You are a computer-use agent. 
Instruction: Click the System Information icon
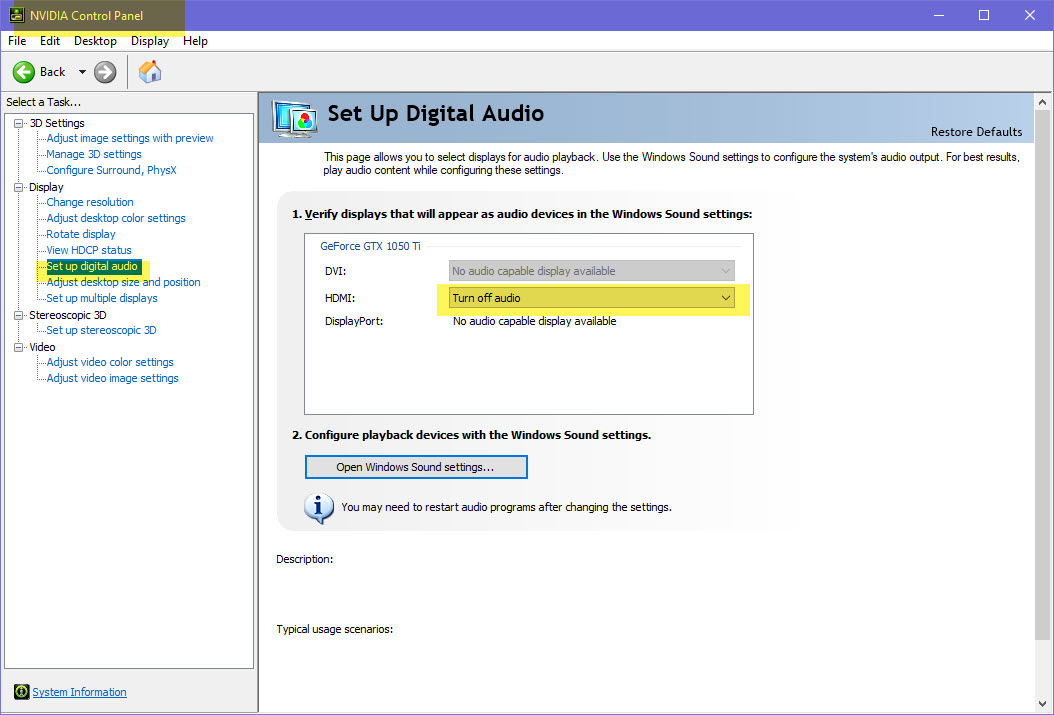point(22,691)
